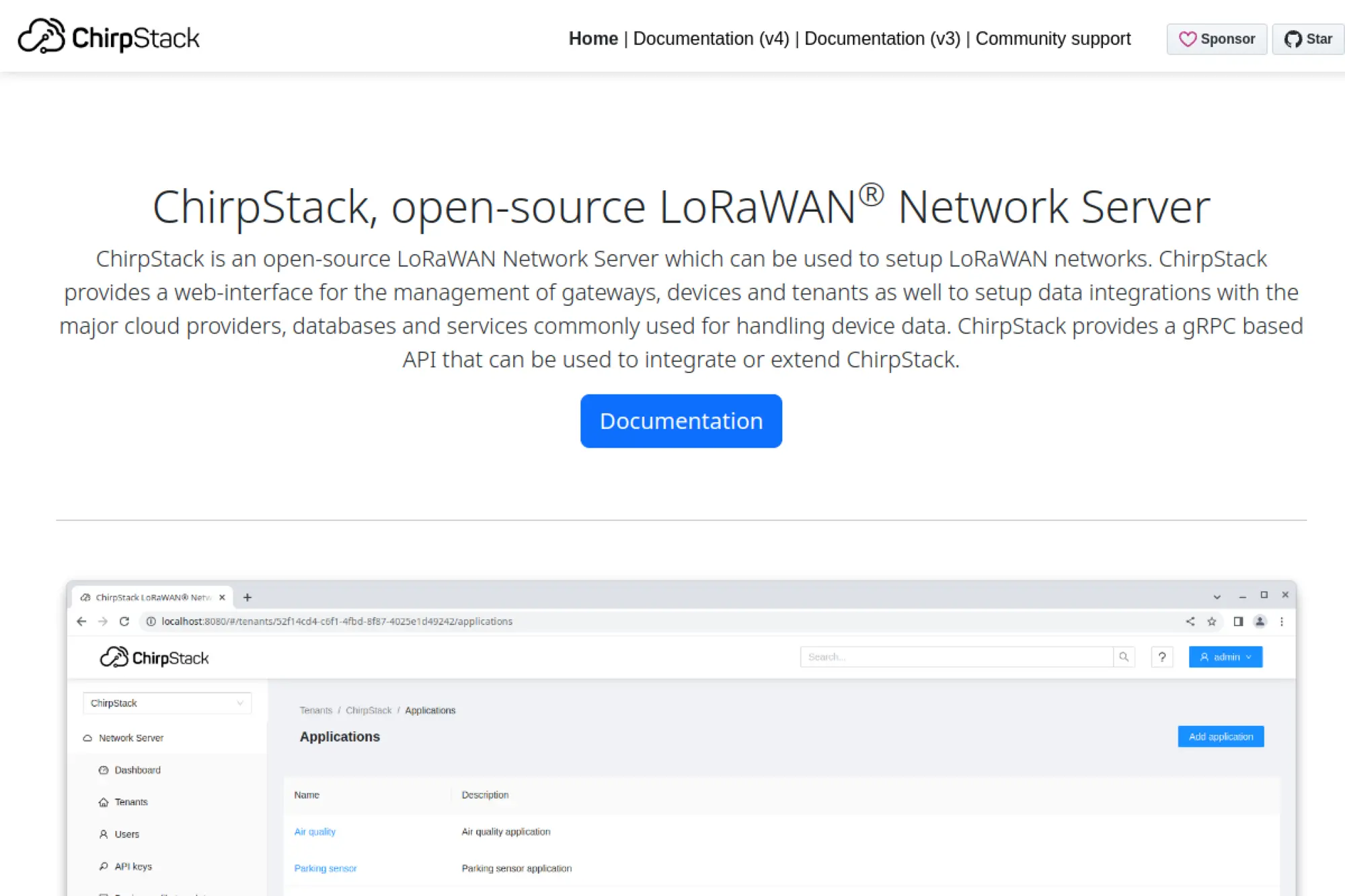Expand the Network Server sidebar section
The image size is (1345, 896).
tap(131, 738)
